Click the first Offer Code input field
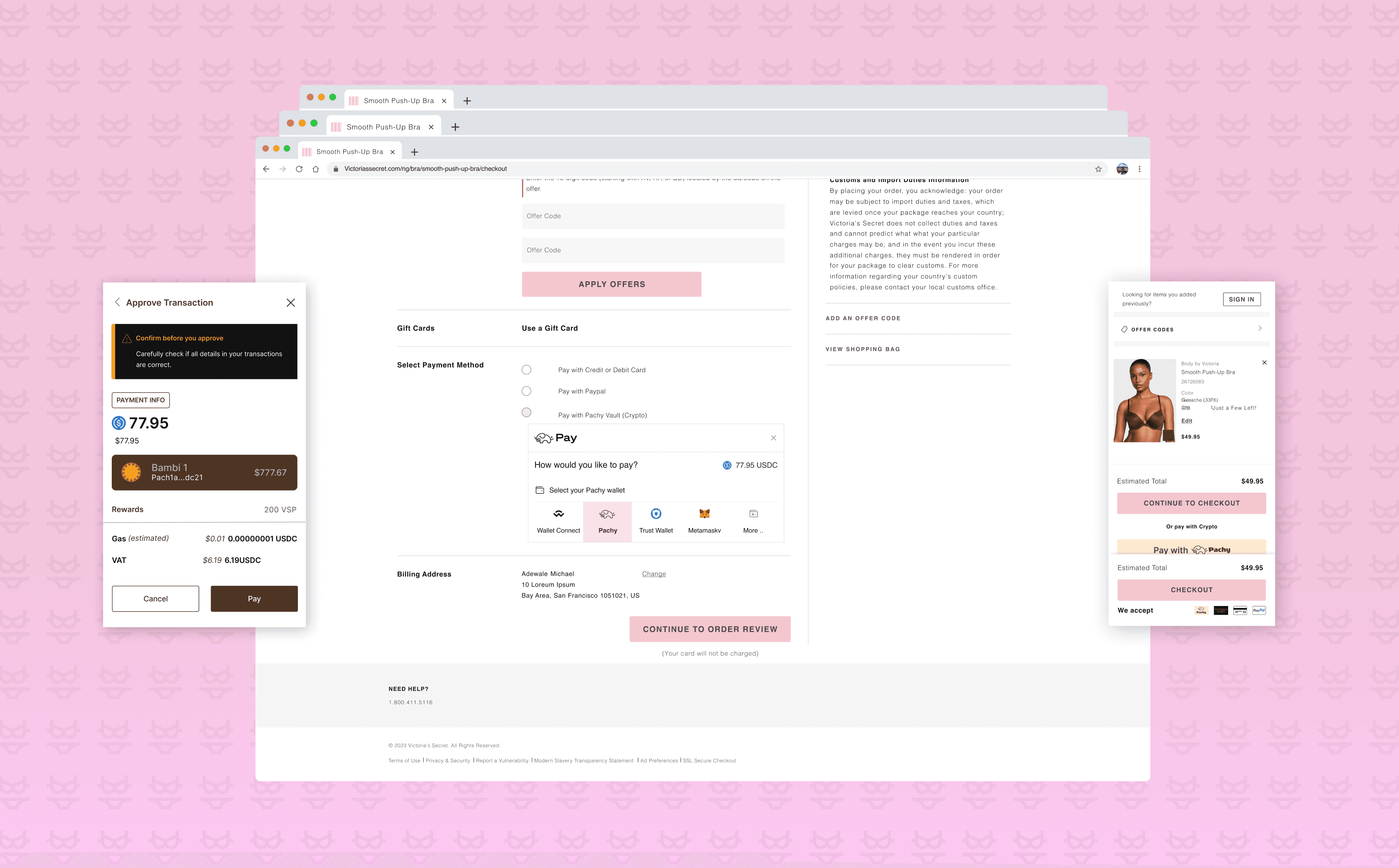Viewport: 1399px width, 868px height. [653, 217]
